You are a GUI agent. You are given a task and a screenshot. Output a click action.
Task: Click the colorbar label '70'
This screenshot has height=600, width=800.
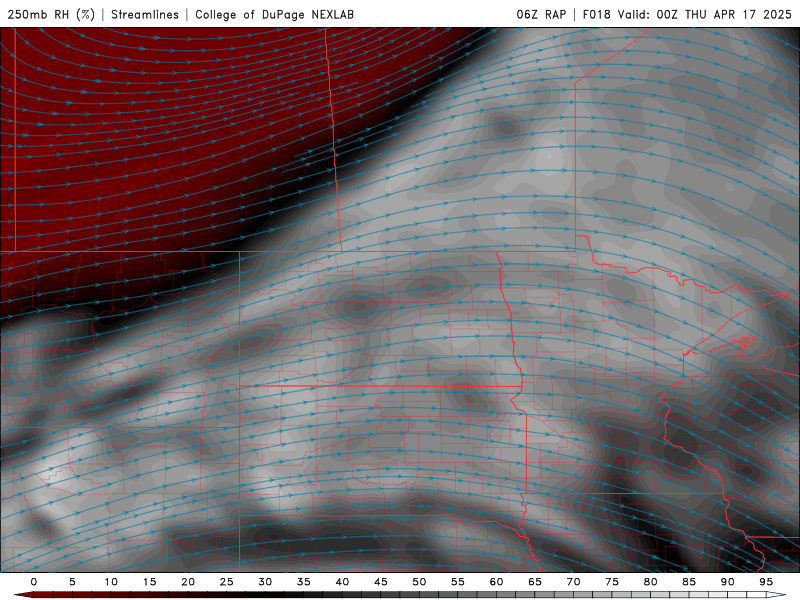[x=573, y=582]
